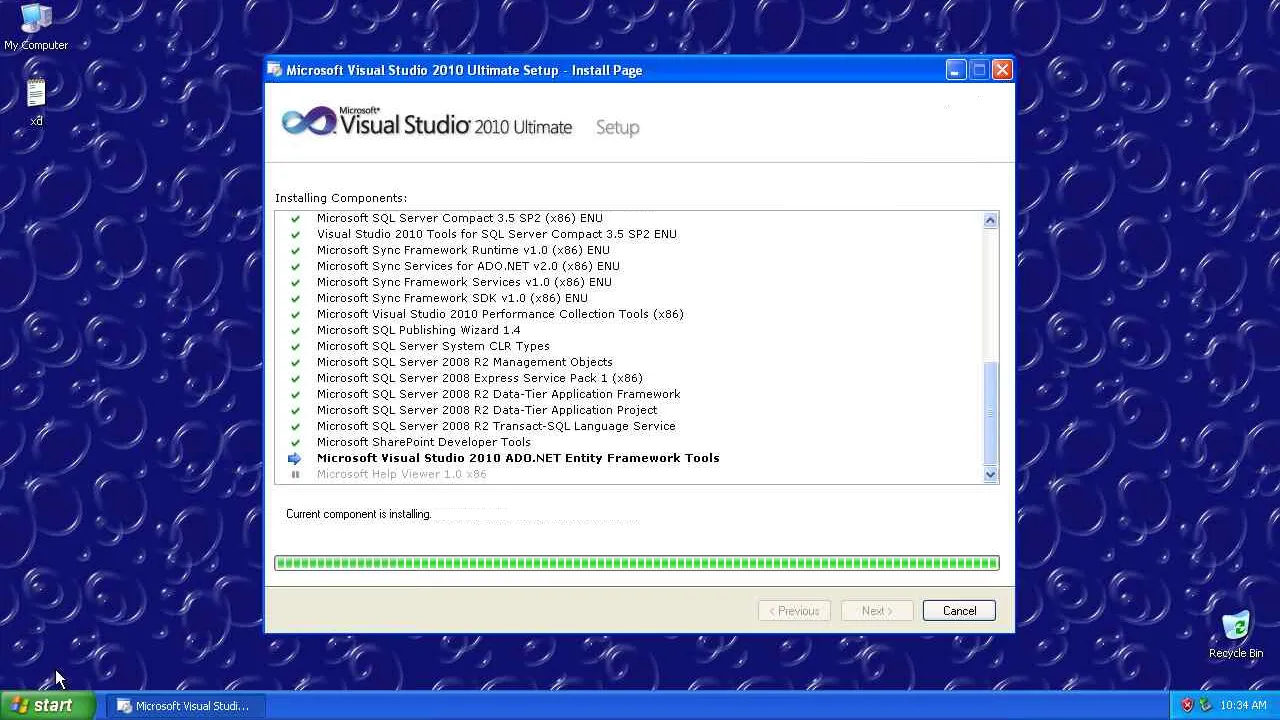Click the check beside Performance Collection Tools
1280x720 pixels.
(295, 314)
